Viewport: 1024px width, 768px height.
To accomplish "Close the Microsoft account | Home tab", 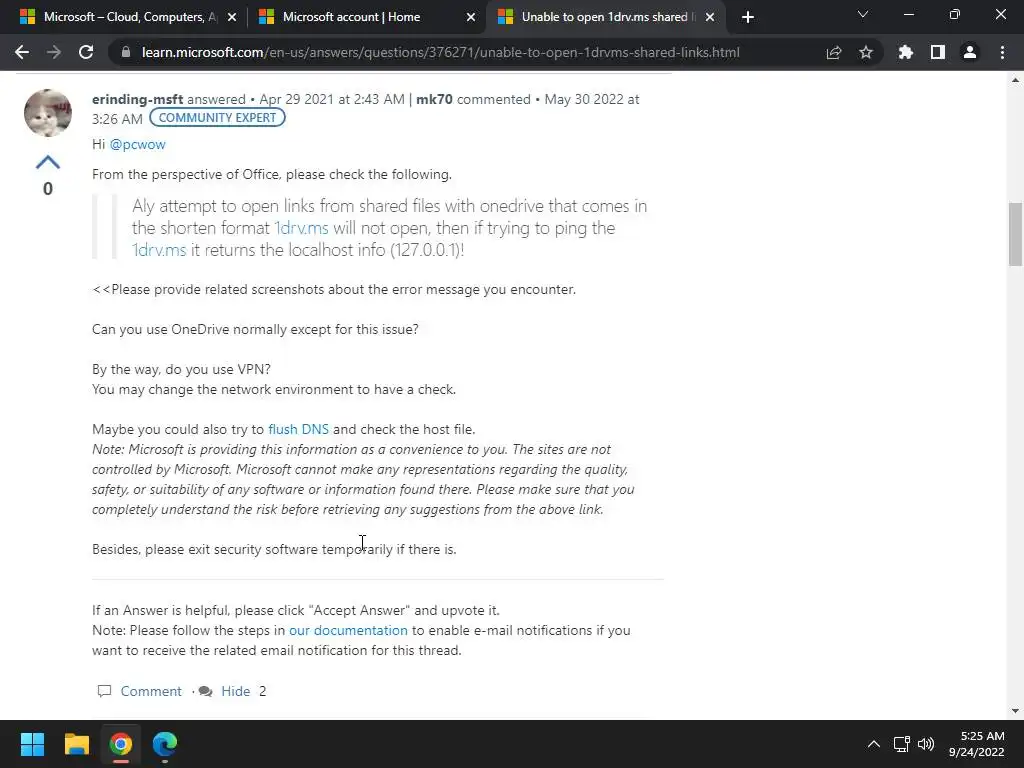I will click(x=471, y=17).
